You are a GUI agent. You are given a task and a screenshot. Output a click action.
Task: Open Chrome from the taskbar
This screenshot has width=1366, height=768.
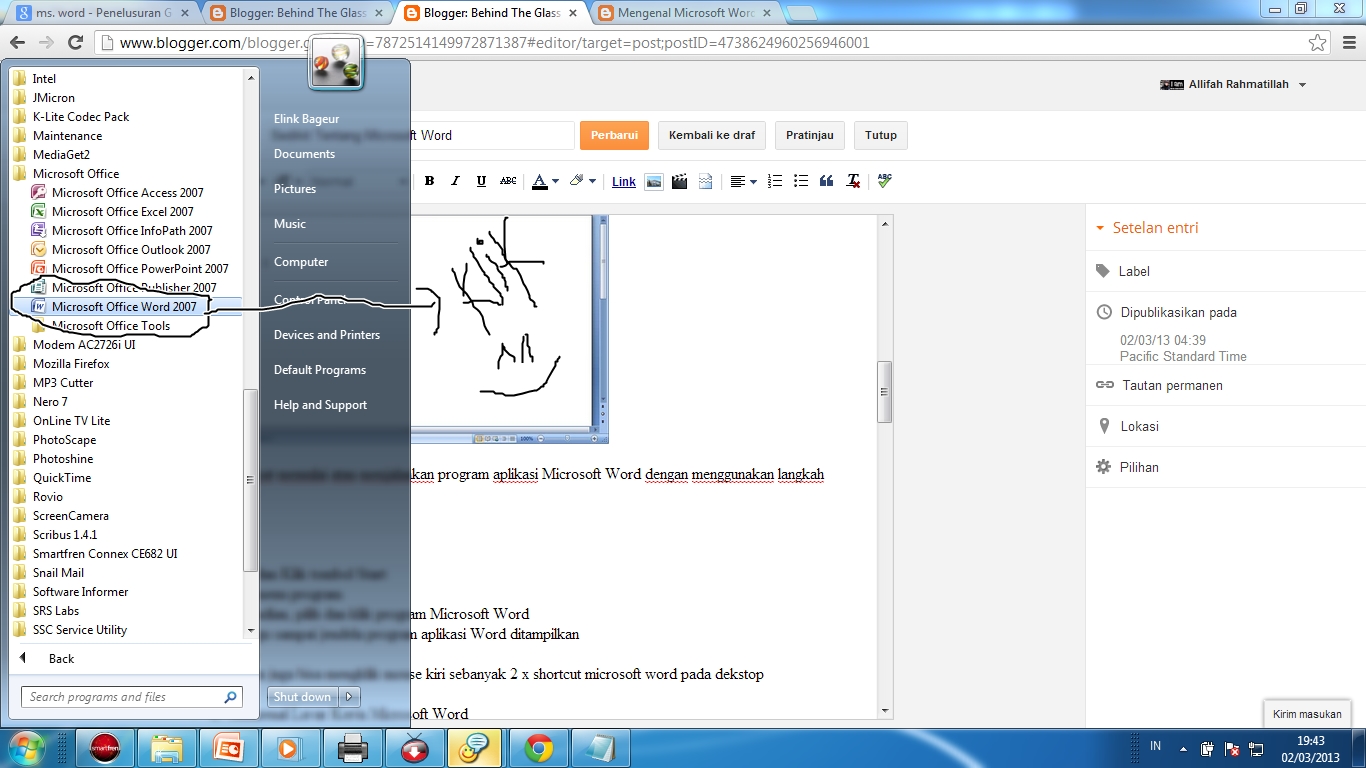pos(539,747)
